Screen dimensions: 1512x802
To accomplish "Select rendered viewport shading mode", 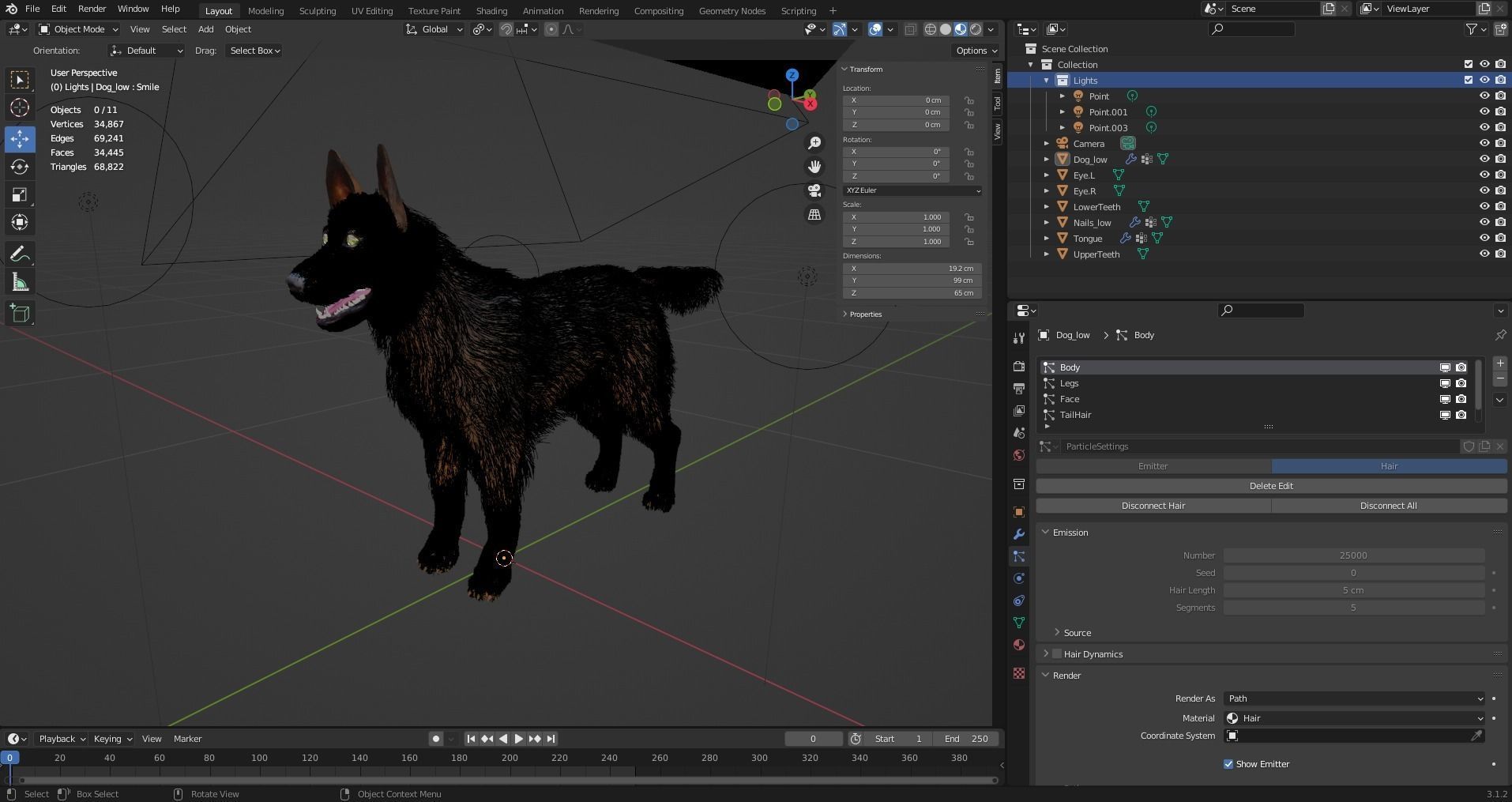I will pyautogui.click(x=976, y=29).
